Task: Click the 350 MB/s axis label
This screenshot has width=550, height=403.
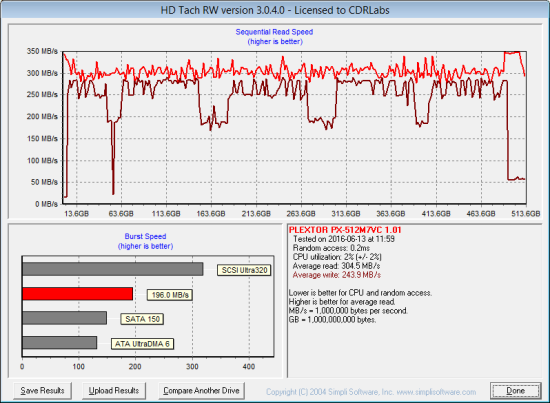Action: 42,51
